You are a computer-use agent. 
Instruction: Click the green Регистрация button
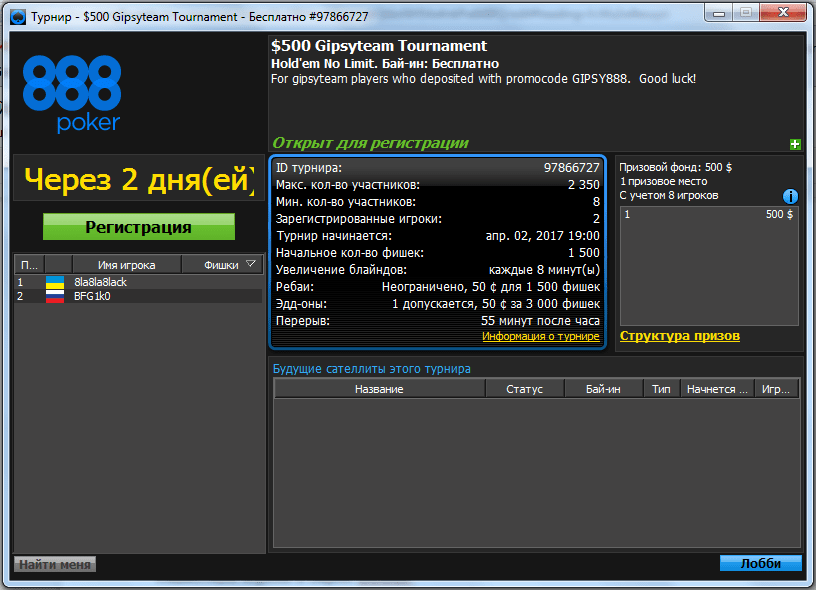(139, 227)
